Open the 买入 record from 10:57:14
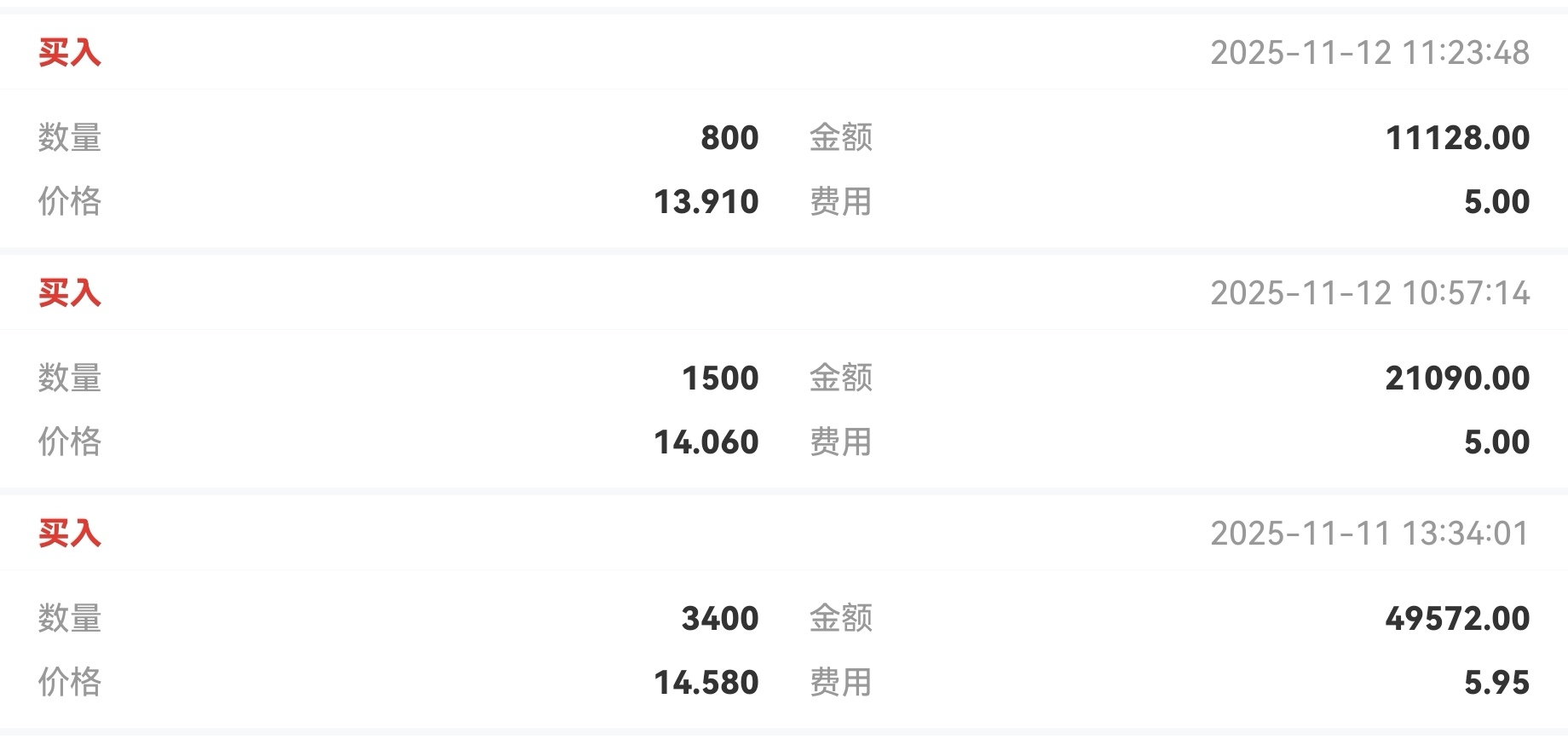The width and height of the screenshot is (1568, 739). (x=70, y=293)
